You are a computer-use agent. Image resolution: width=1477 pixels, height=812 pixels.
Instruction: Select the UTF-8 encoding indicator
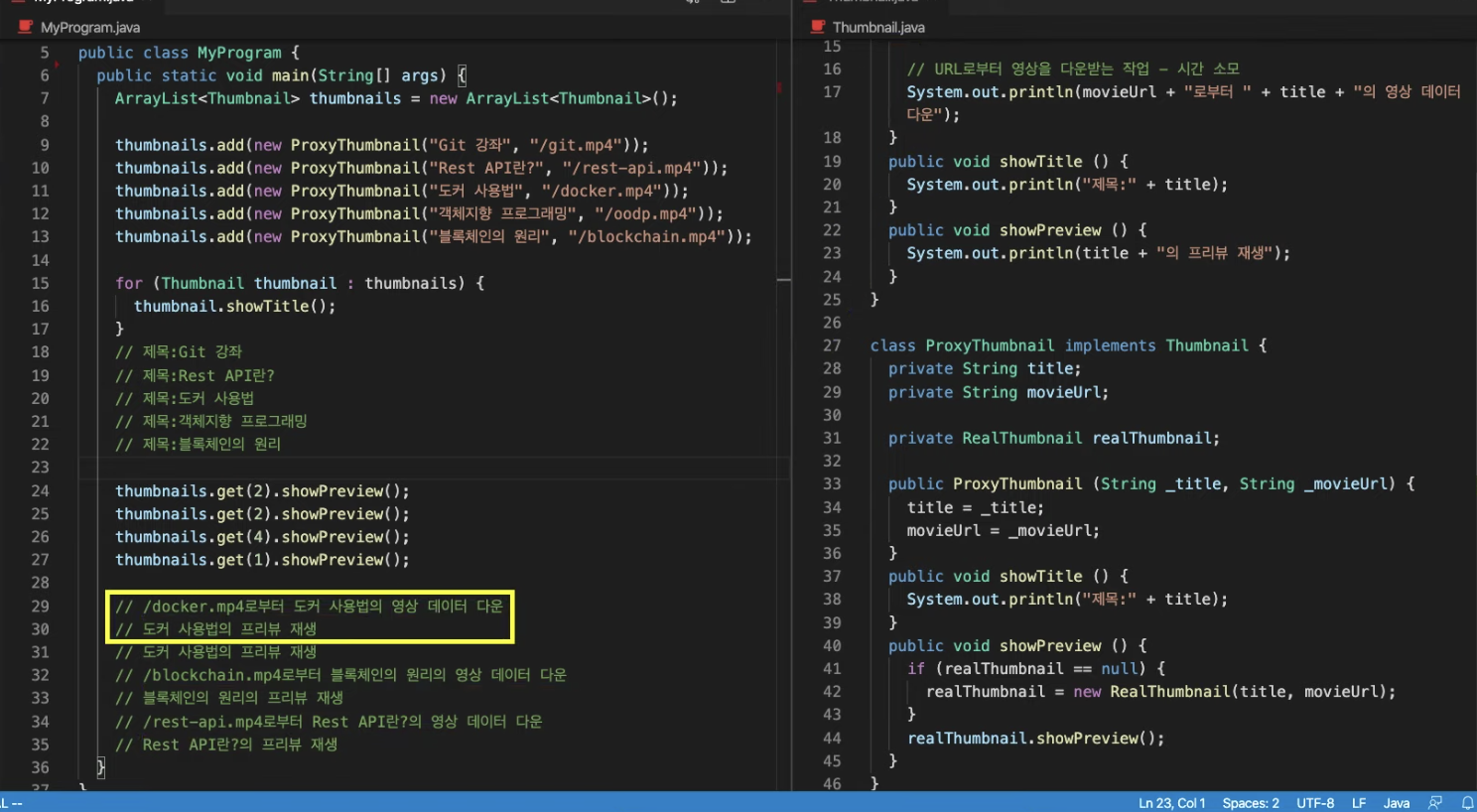[1315, 803]
